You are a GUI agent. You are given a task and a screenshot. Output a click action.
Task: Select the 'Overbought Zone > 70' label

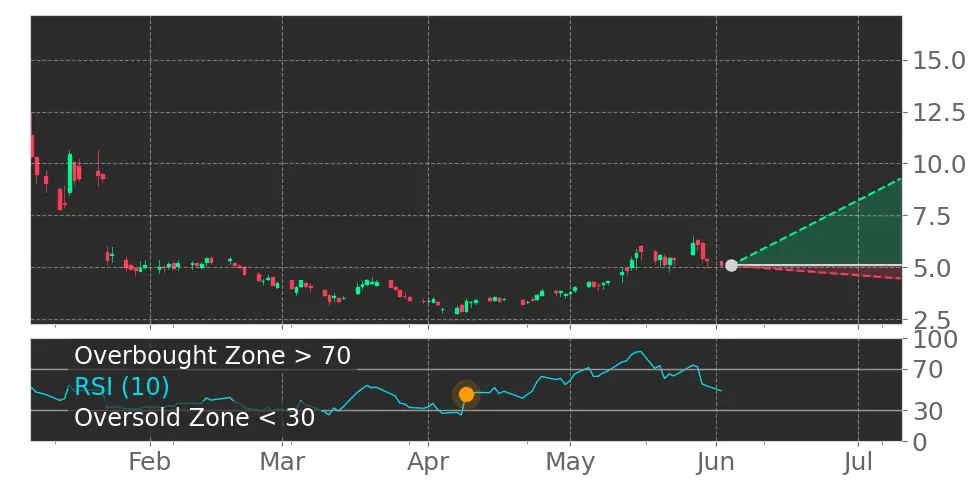pos(213,356)
